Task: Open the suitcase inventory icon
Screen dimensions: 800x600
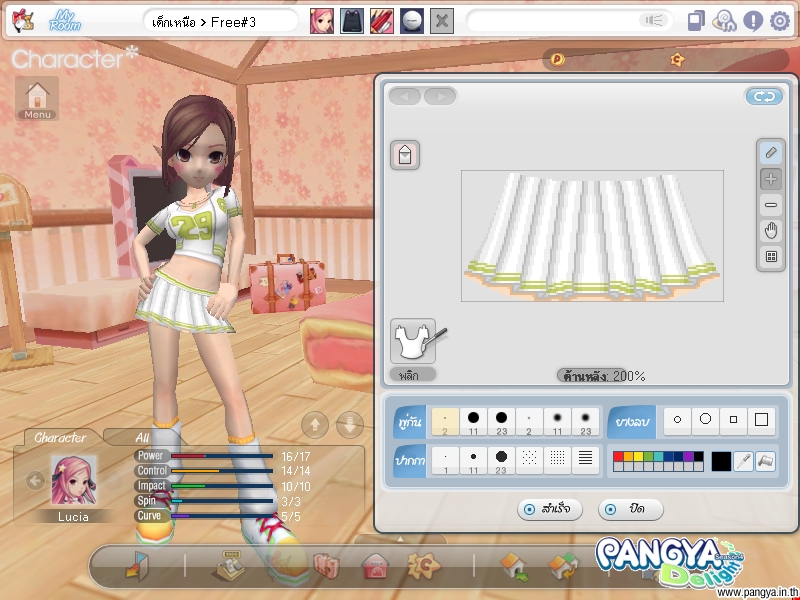Action: pyautogui.click(x=326, y=565)
